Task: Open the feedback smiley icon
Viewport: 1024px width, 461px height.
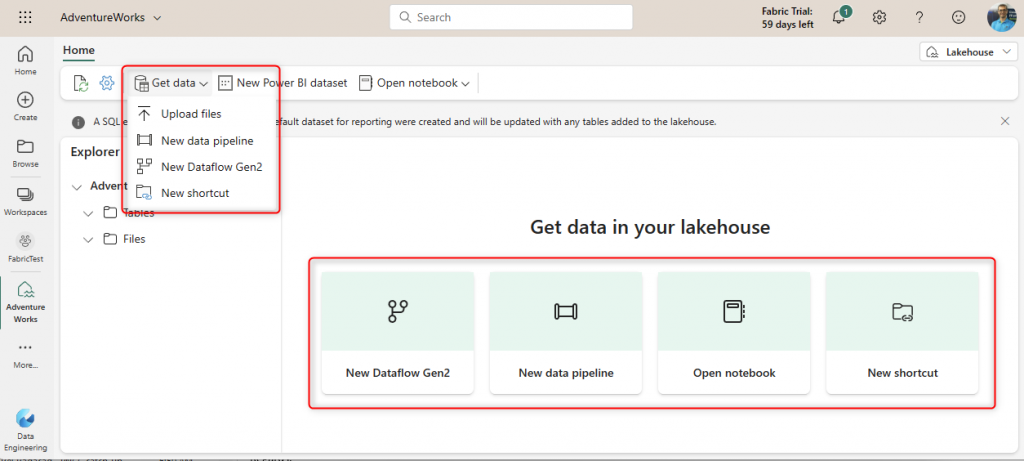Action: (959, 17)
